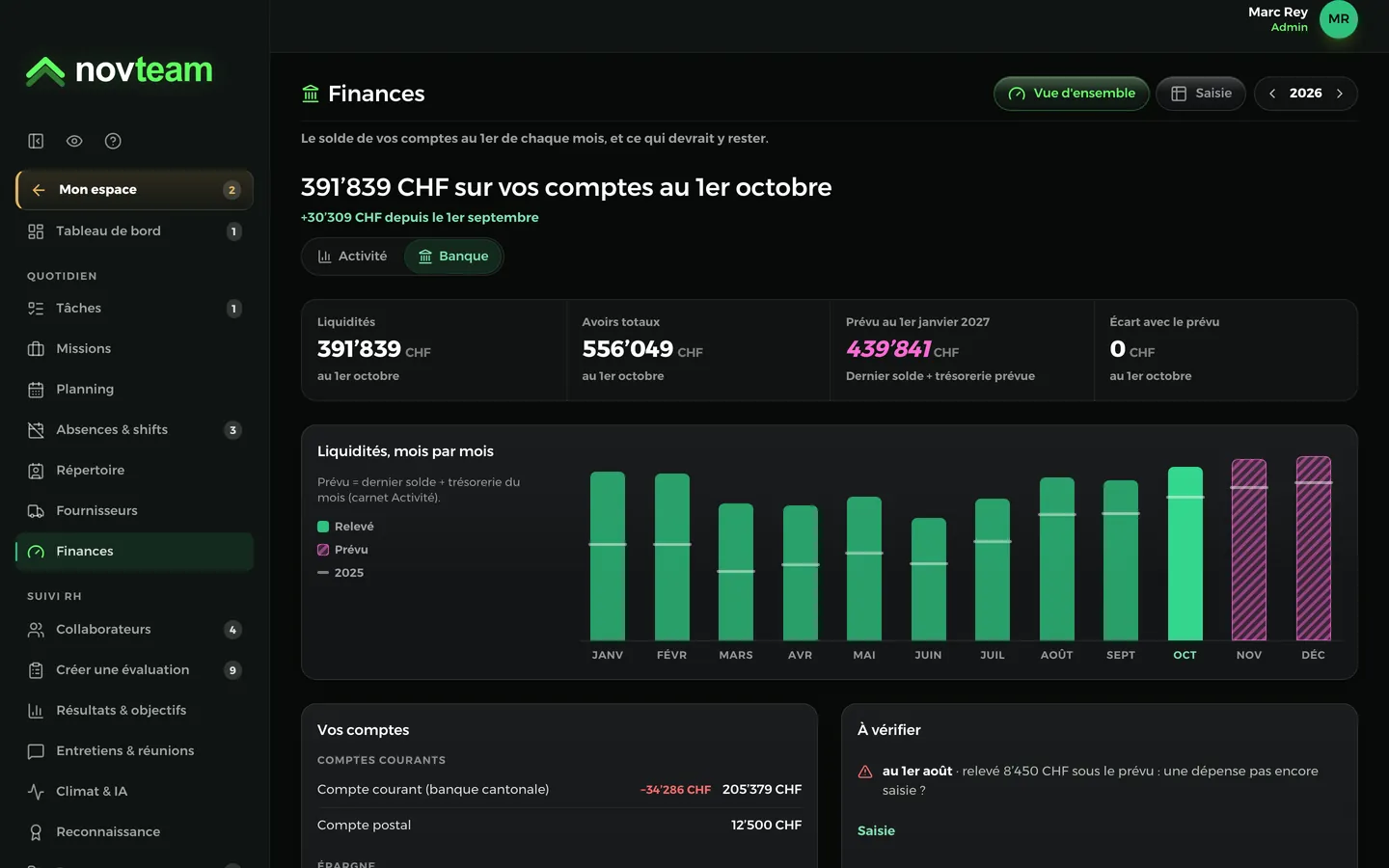
Task: Click the Missions briefcase icon
Action: coord(36,349)
